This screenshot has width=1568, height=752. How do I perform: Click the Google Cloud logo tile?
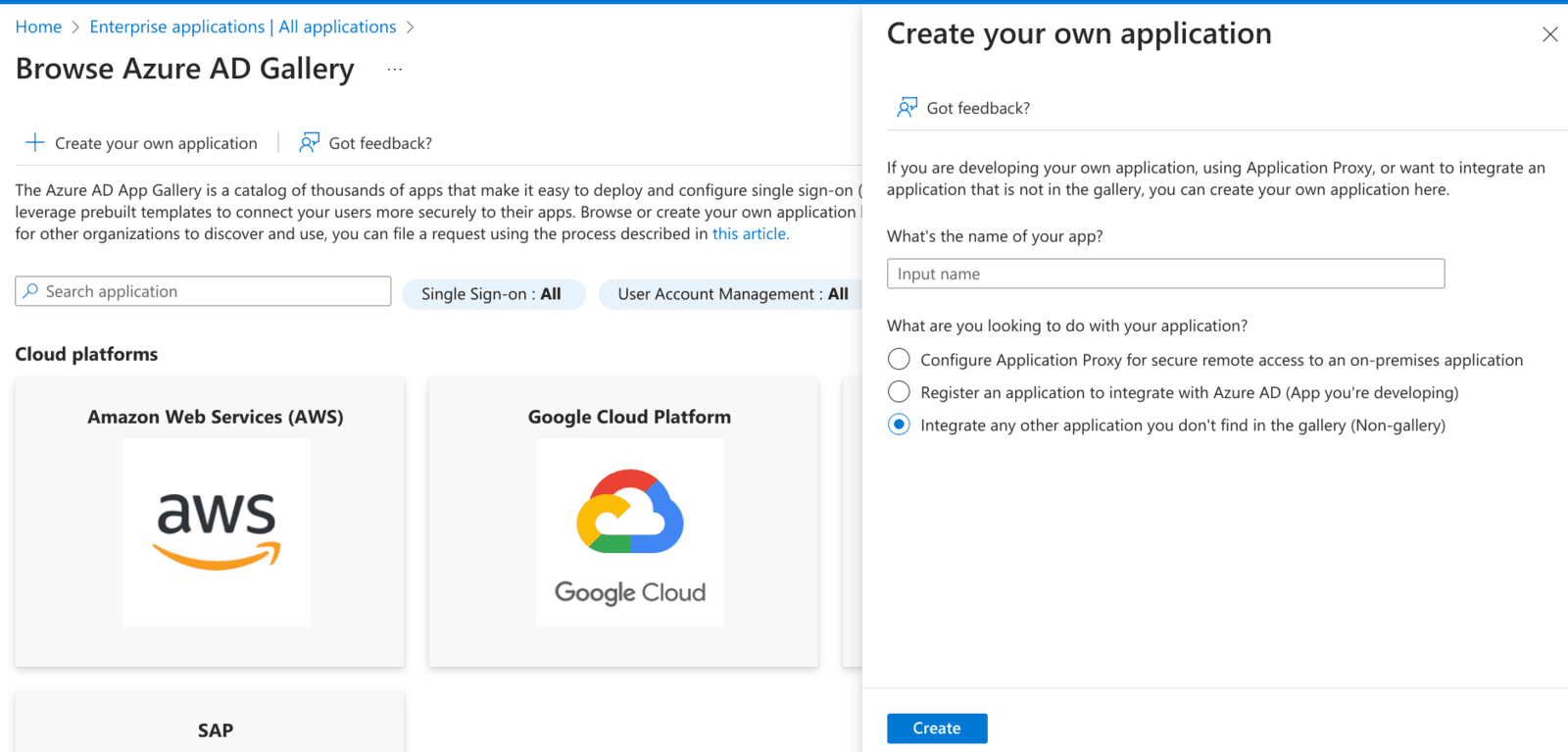(x=629, y=531)
